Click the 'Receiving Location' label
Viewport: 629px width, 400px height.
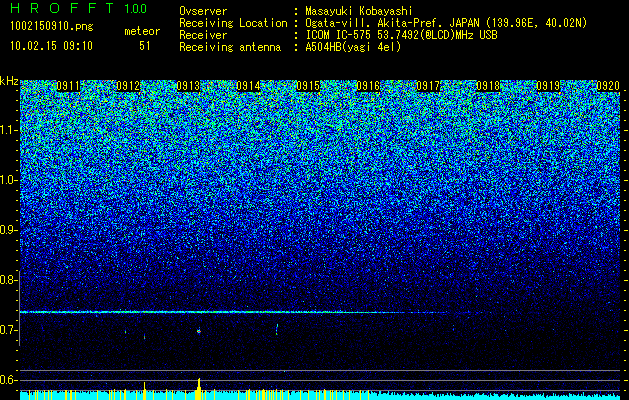coord(233,23)
